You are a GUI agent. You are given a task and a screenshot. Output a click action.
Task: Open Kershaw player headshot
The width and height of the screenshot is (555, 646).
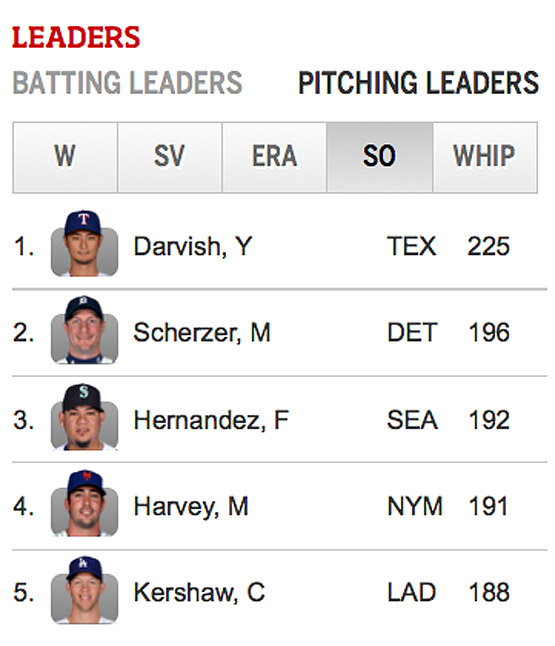(84, 590)
